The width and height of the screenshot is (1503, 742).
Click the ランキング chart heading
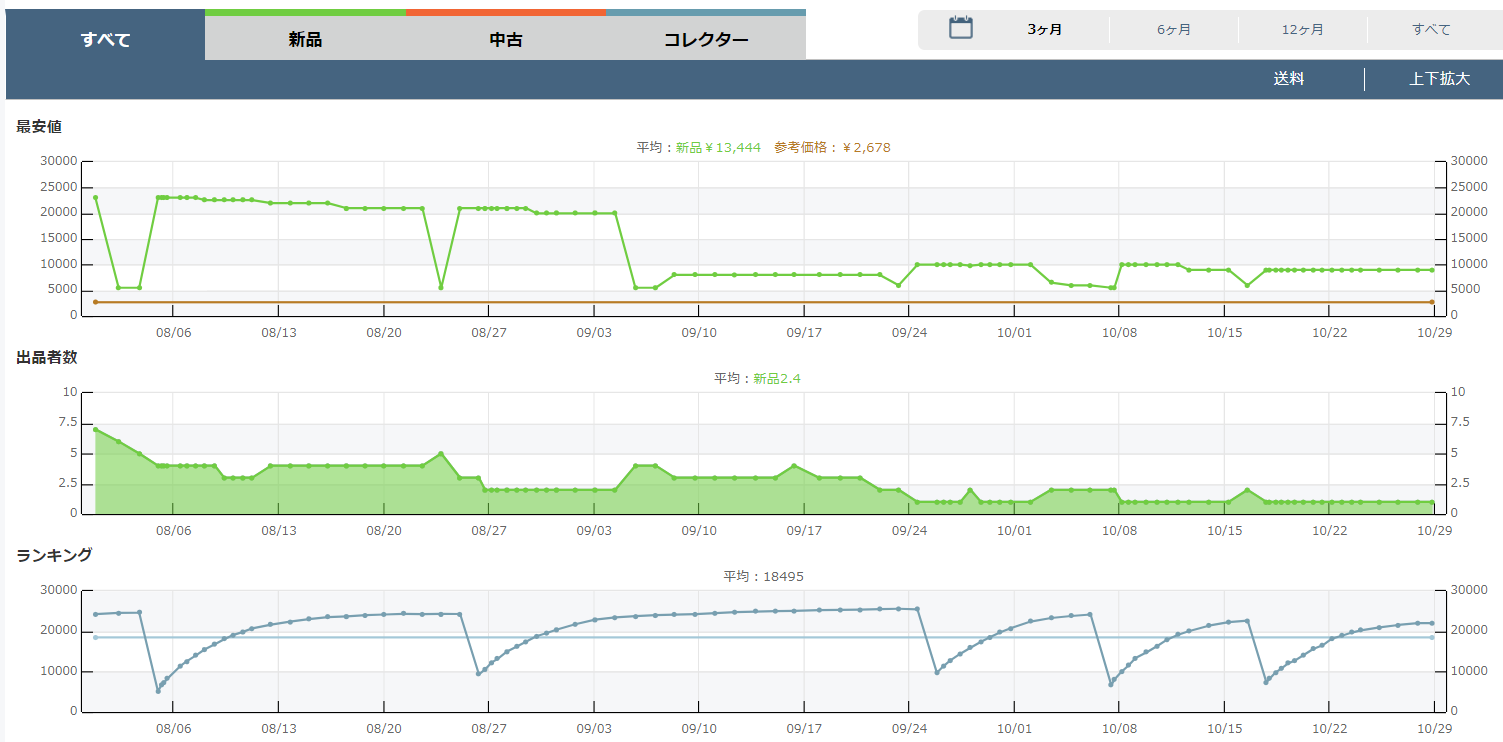tap(54, 555)
